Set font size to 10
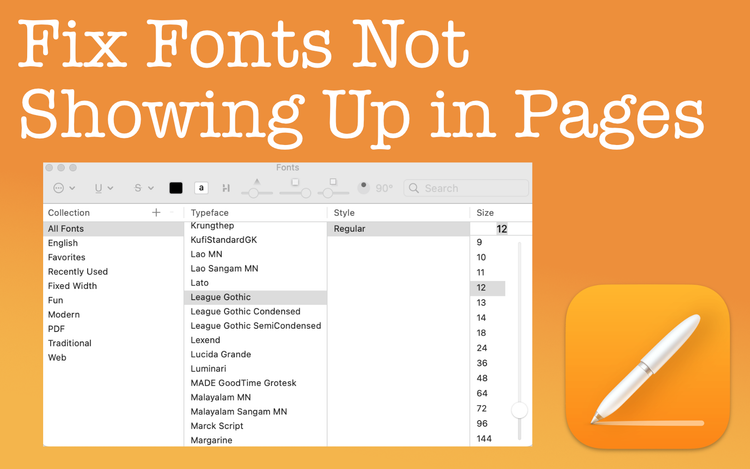This screenshot has height=469, width=750. pyautogui.click(x=487, y=257)
